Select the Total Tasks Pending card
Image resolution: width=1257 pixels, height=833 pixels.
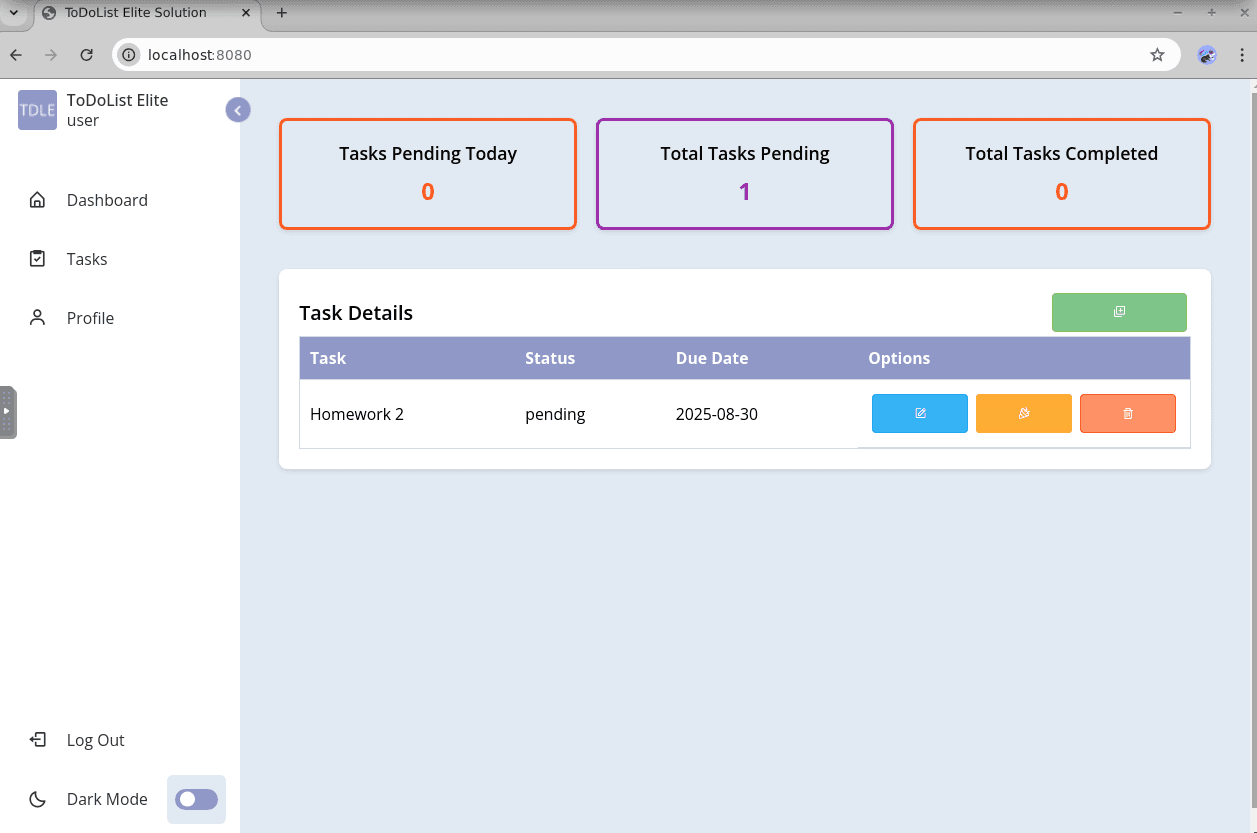745,174
